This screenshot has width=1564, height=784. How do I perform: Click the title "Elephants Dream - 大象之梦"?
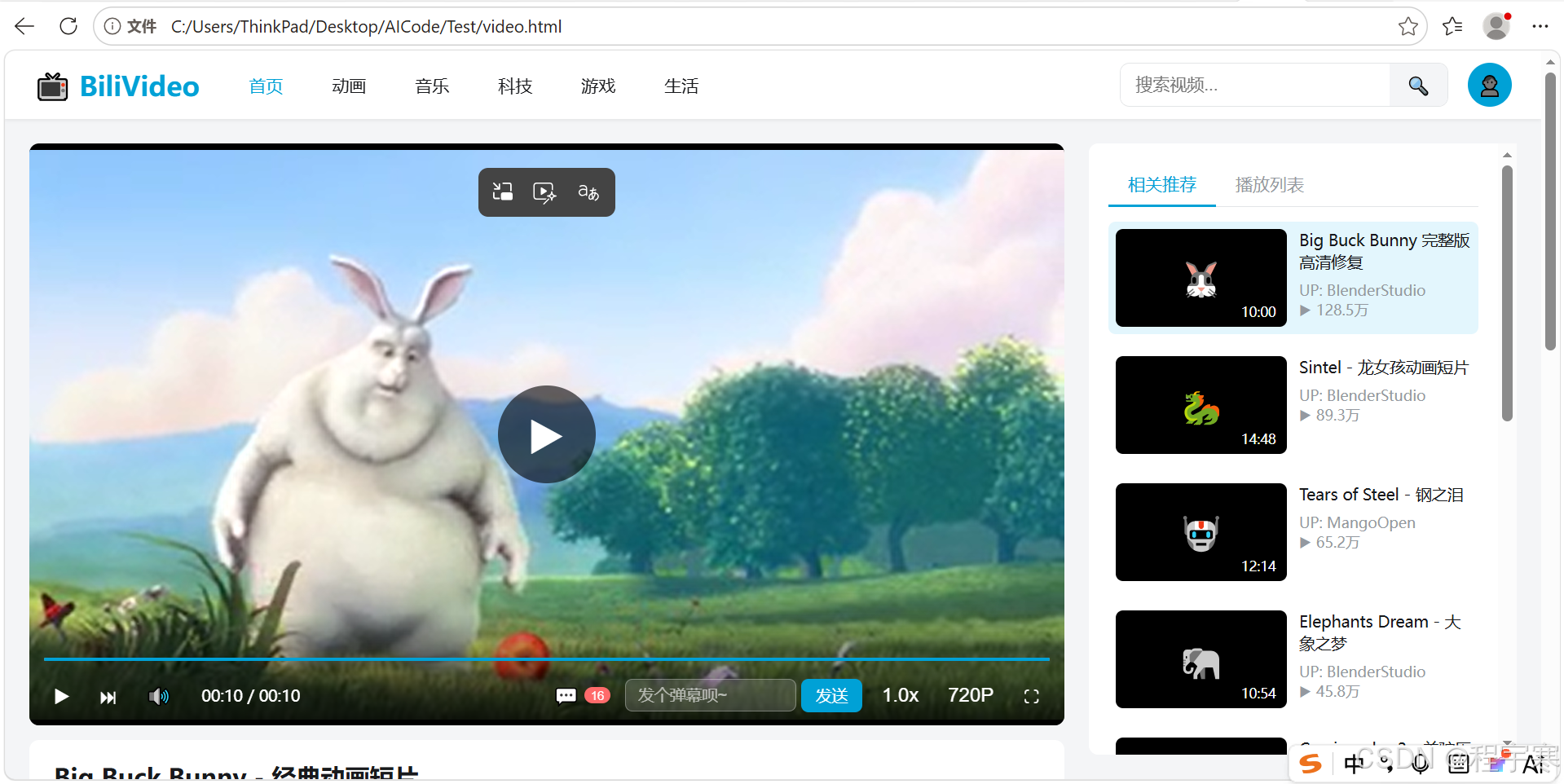pos(1381,632)
